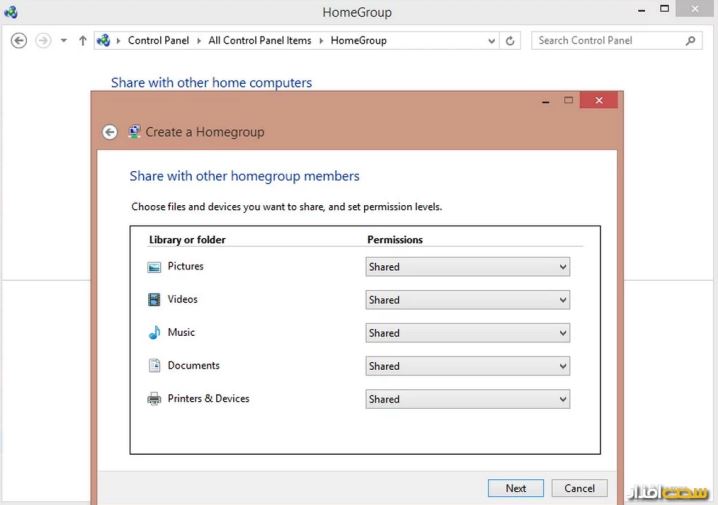Image resolution: width=718 pixels, height=505 pixels.
Task: Click the Documents library icon
Action: tap(154, 366)
